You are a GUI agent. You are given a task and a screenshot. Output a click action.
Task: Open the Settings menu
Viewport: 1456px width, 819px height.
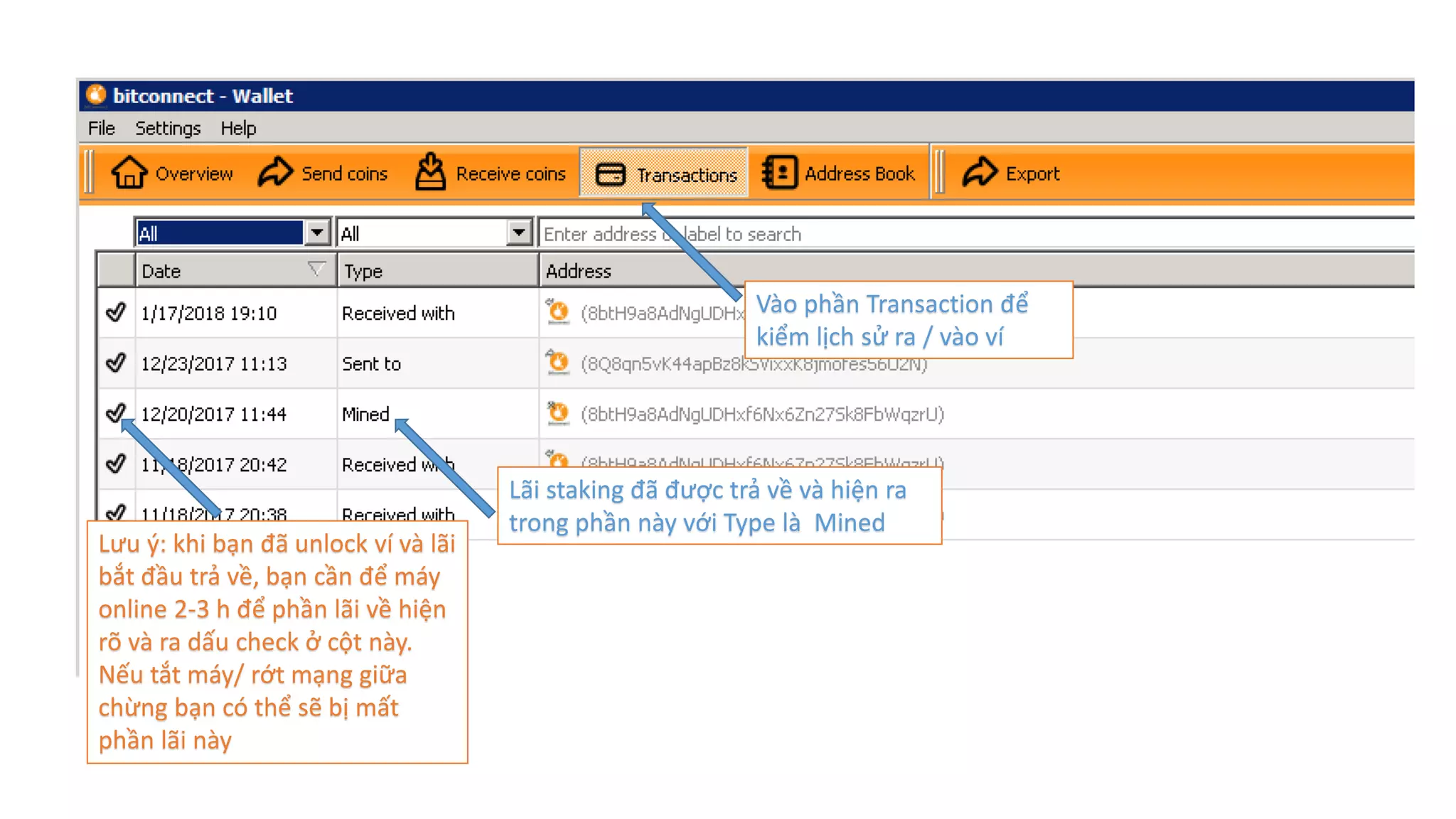(x=168, y=128)
